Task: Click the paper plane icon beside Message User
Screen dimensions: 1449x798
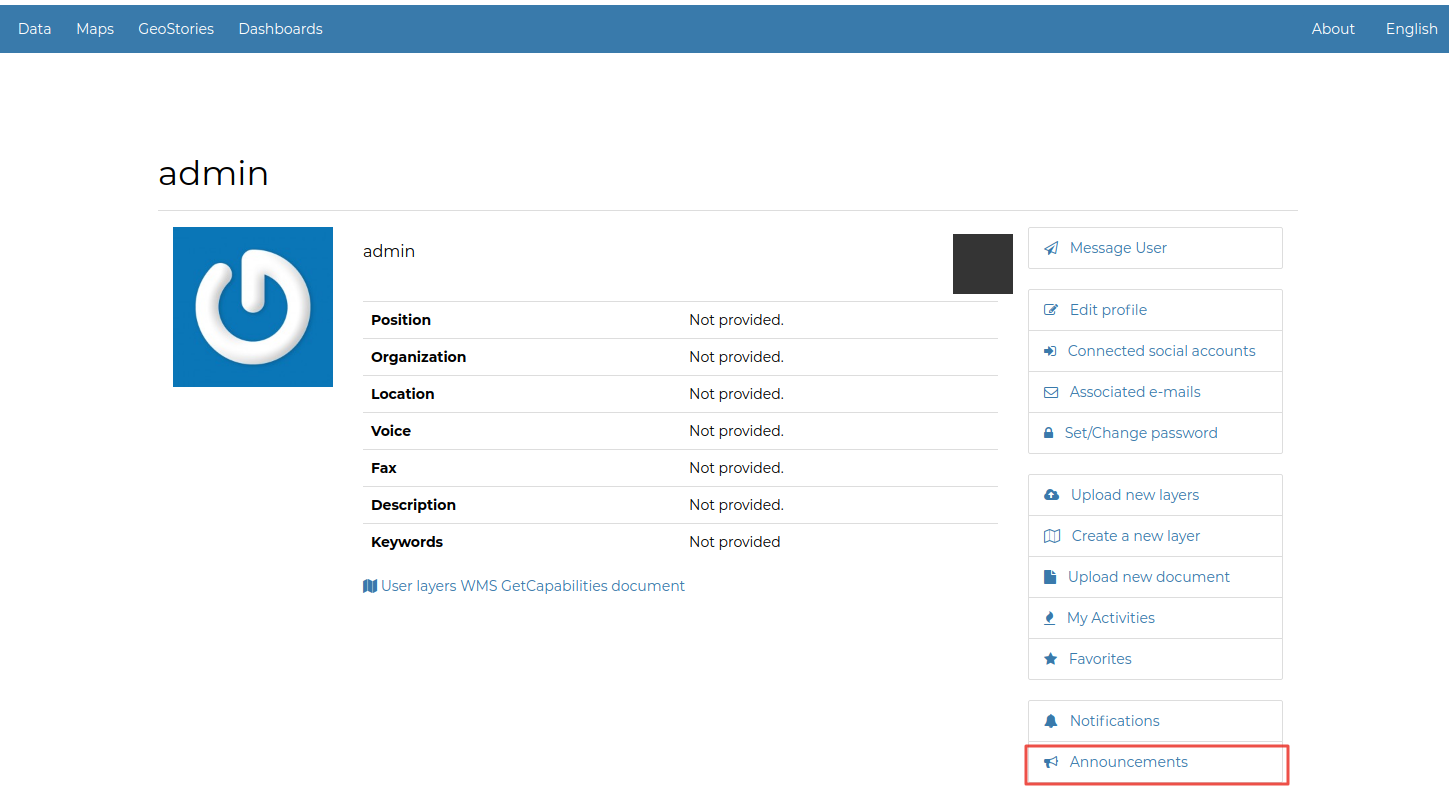Action: coord(1051,248)
